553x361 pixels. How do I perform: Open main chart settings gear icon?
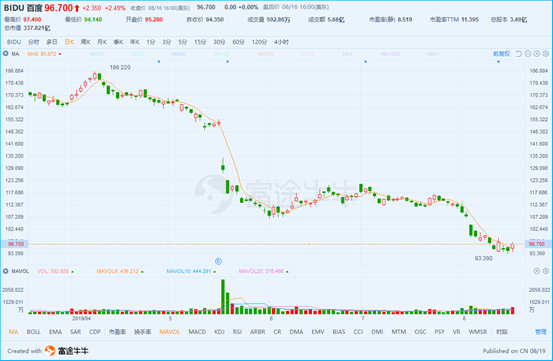click(546, 54)
